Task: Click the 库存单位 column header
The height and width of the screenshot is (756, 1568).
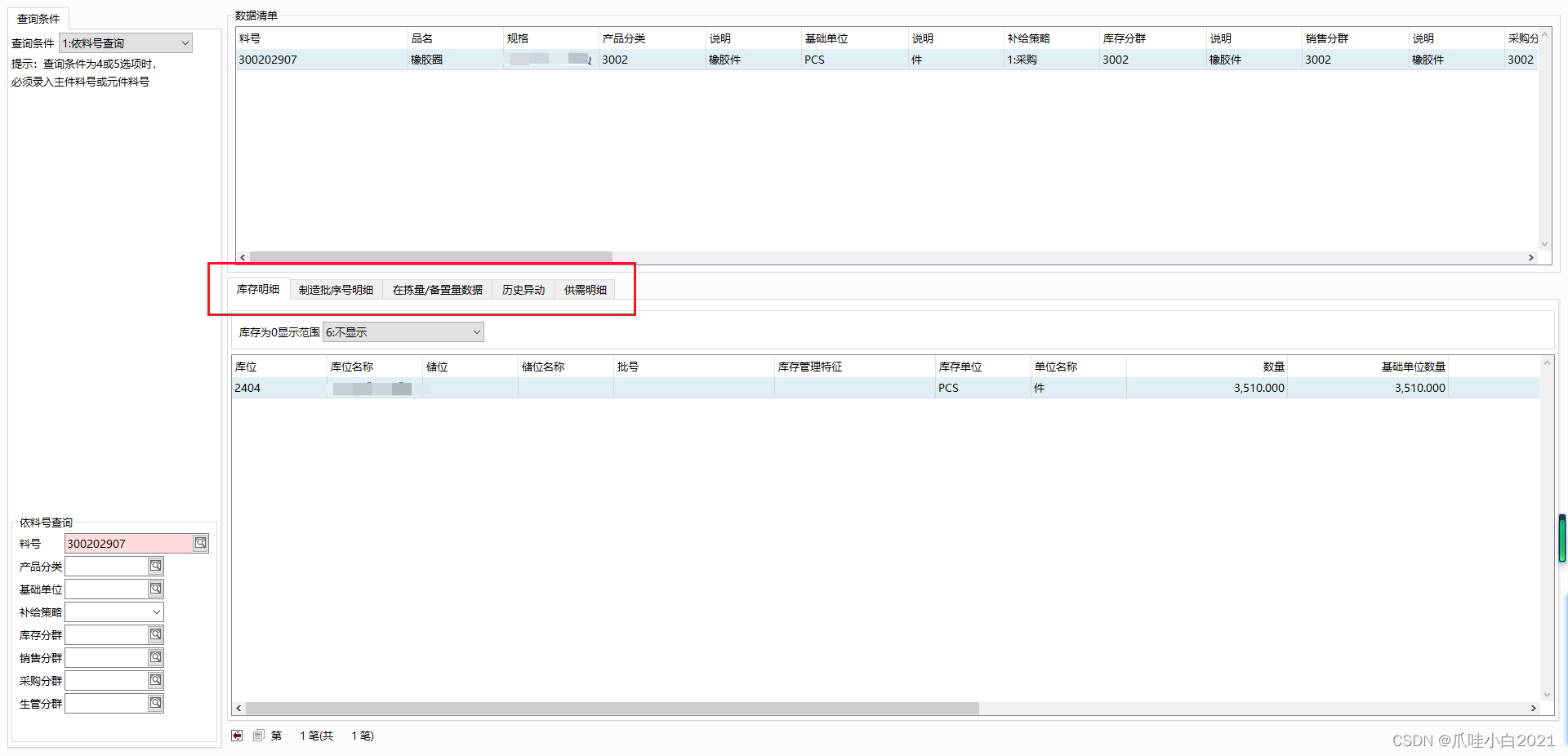Action: pyautogui.click(x=983, y=367)
